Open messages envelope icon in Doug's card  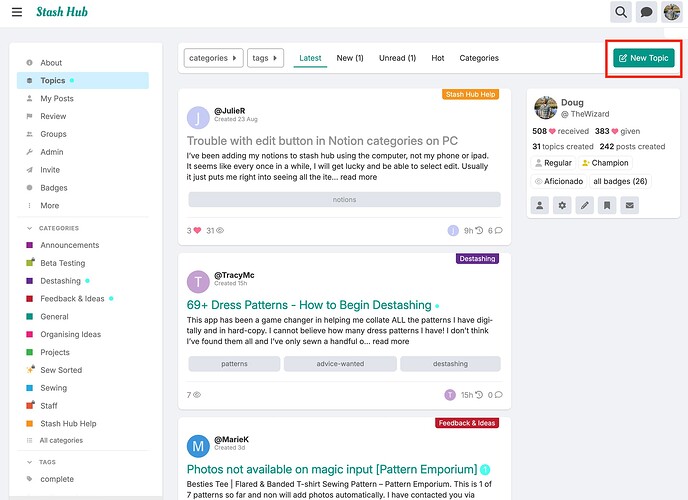click(629, 205)
